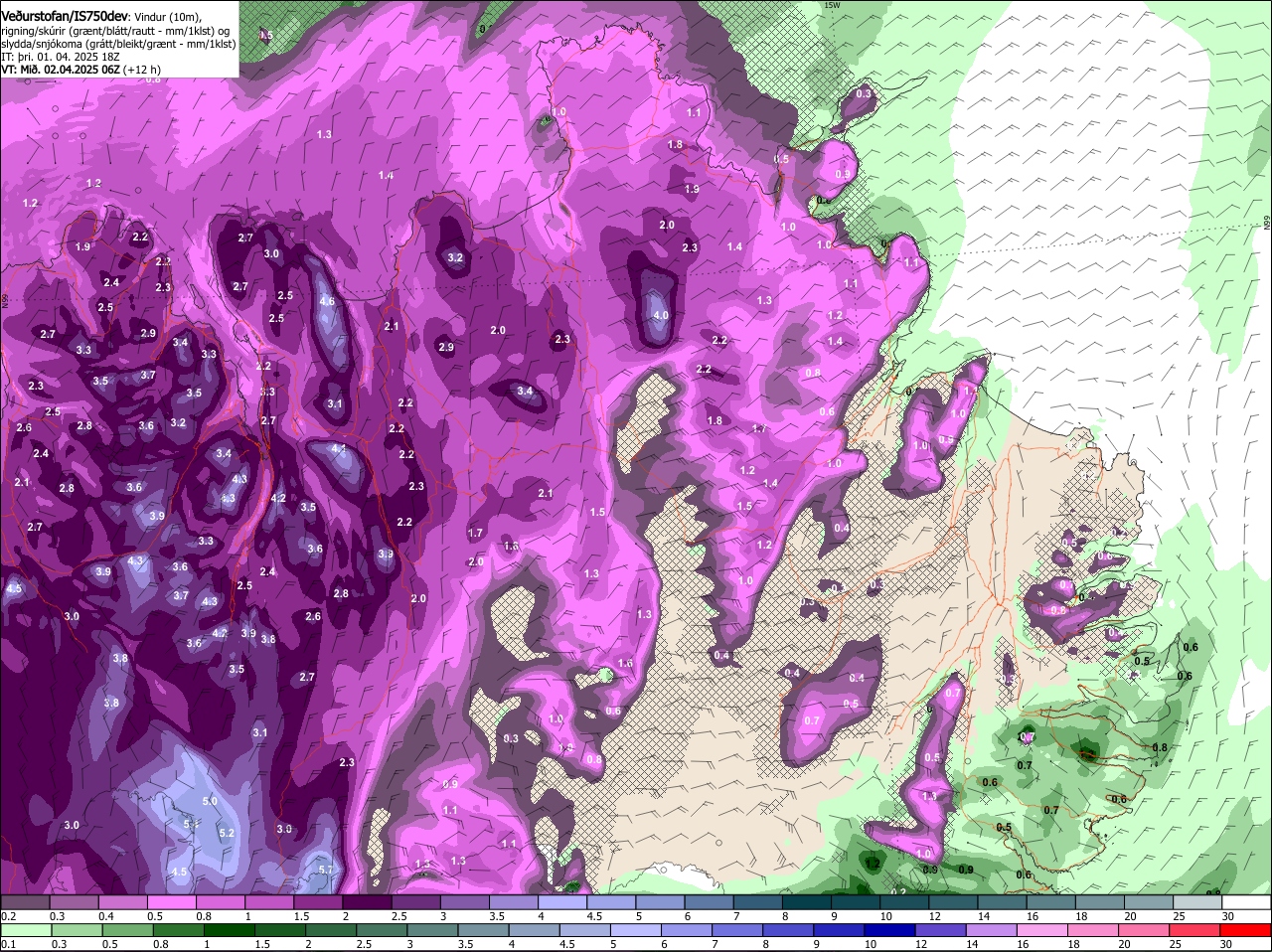This screenshot has width=1272, height=952.
Task: Click the bright red rain swatch above the 30 label
Action: pyautogui.click(x=1246, y=930)
